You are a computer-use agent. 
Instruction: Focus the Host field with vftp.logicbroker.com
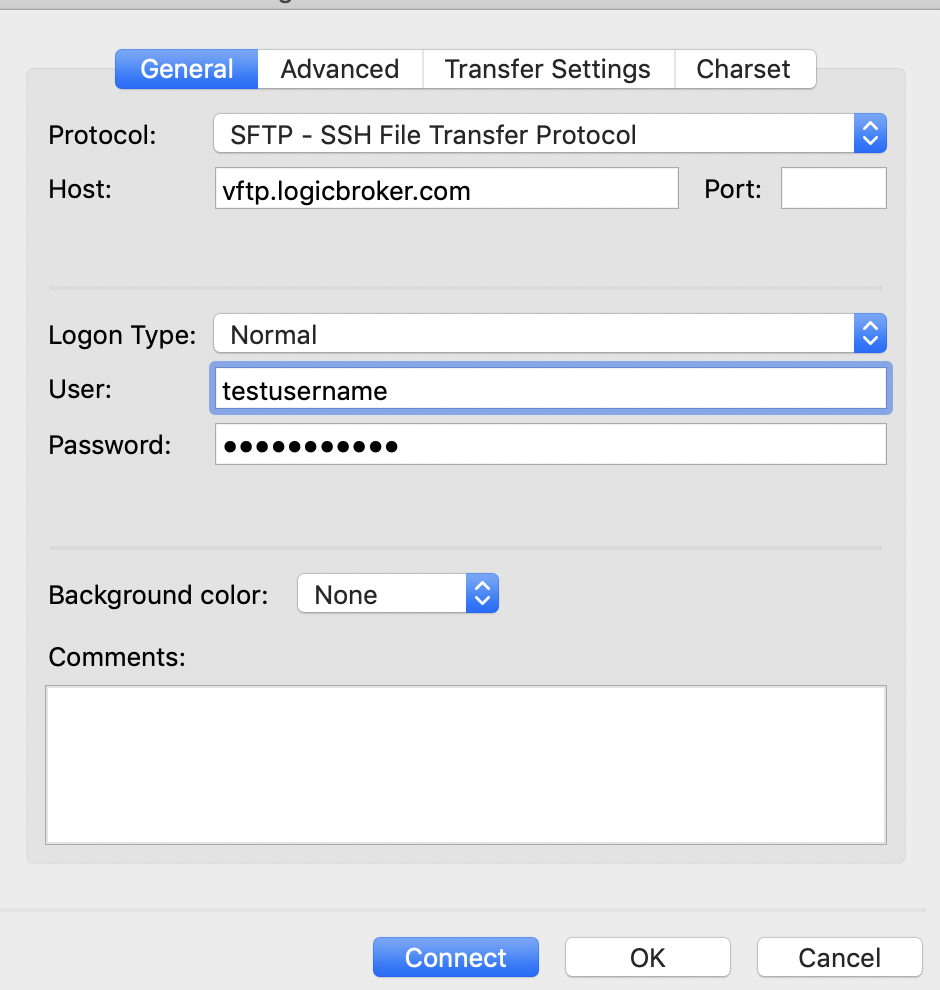point(446,189)
